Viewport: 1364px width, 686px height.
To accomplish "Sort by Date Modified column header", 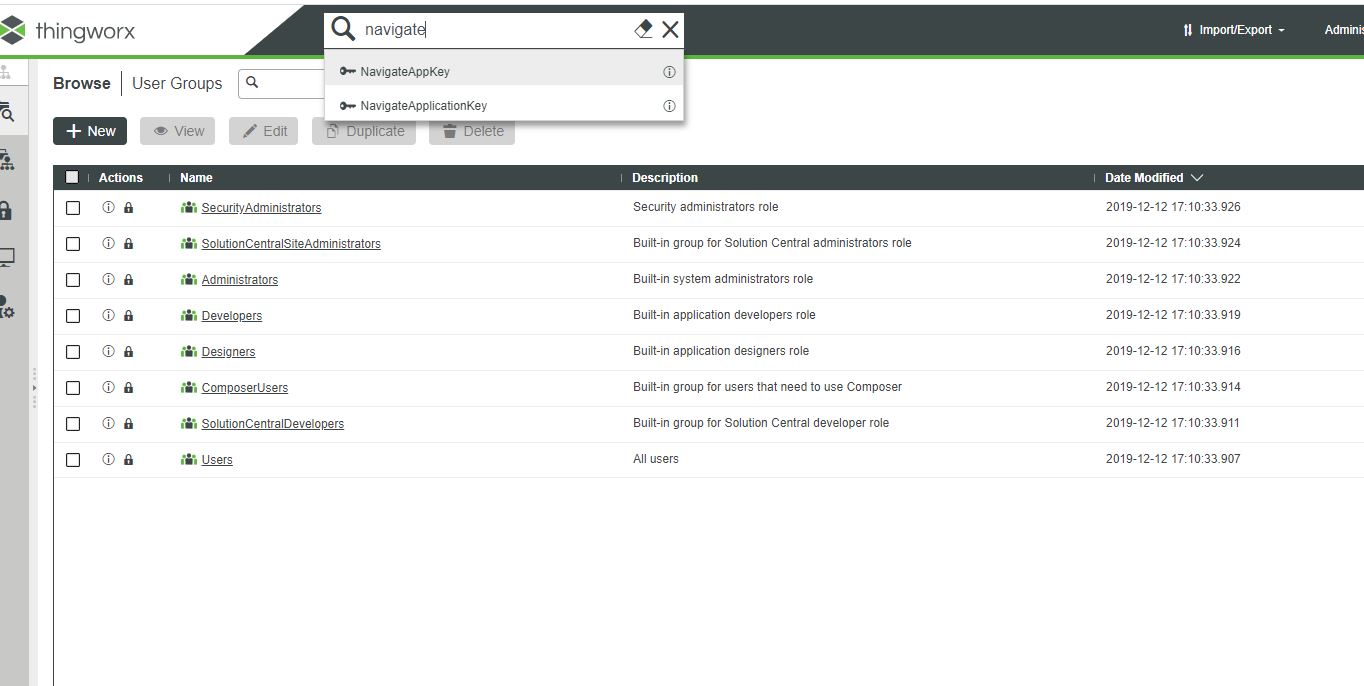I will coord(1154,178).
